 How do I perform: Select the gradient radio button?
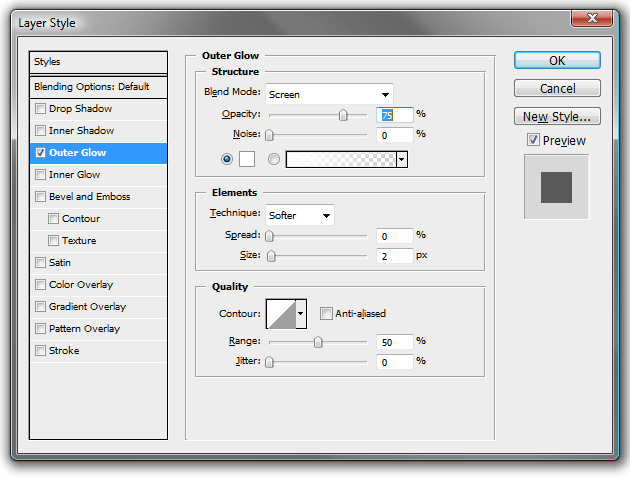[274, 159]
